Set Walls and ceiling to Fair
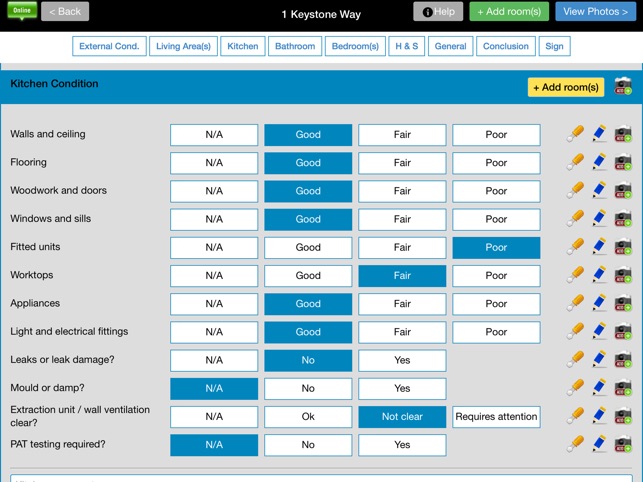The height and width of the screenshot is (482, 643). coord(402,135)
